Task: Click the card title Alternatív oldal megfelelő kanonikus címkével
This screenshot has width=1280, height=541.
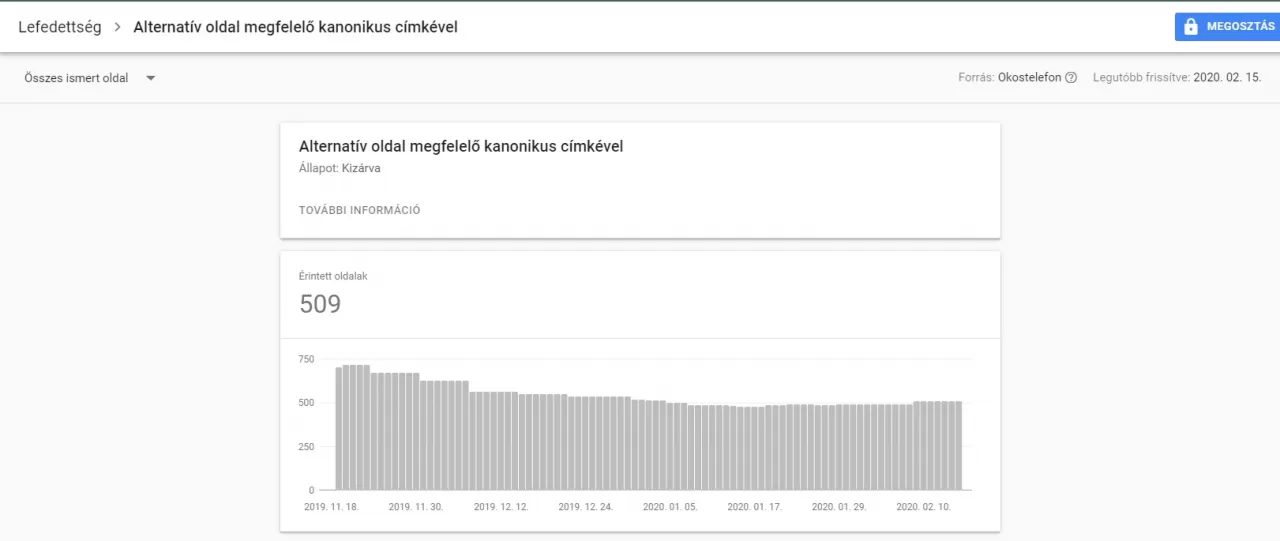Action: [x=461, y=146]
